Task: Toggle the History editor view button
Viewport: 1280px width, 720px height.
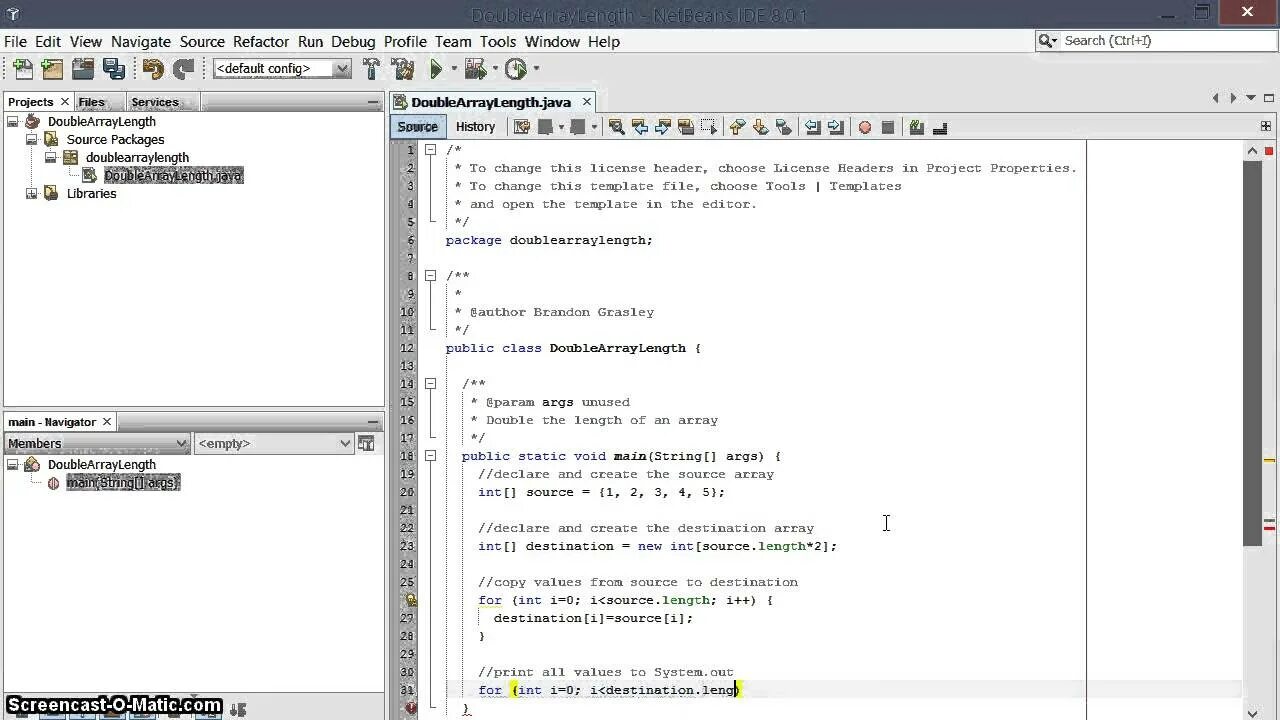Action: 475,127
